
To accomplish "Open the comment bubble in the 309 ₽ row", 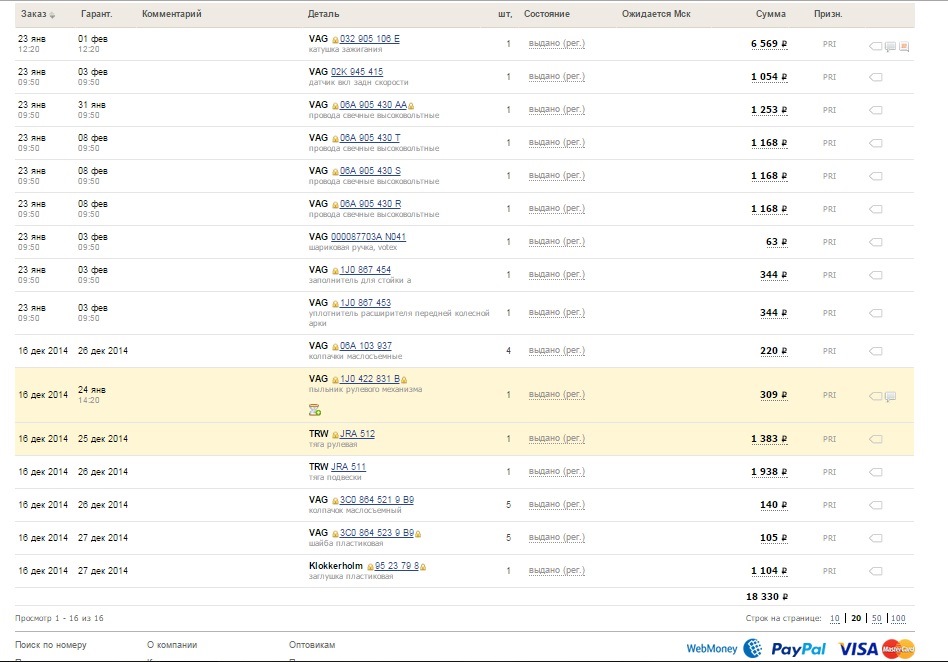I will [x=891, y=397].
